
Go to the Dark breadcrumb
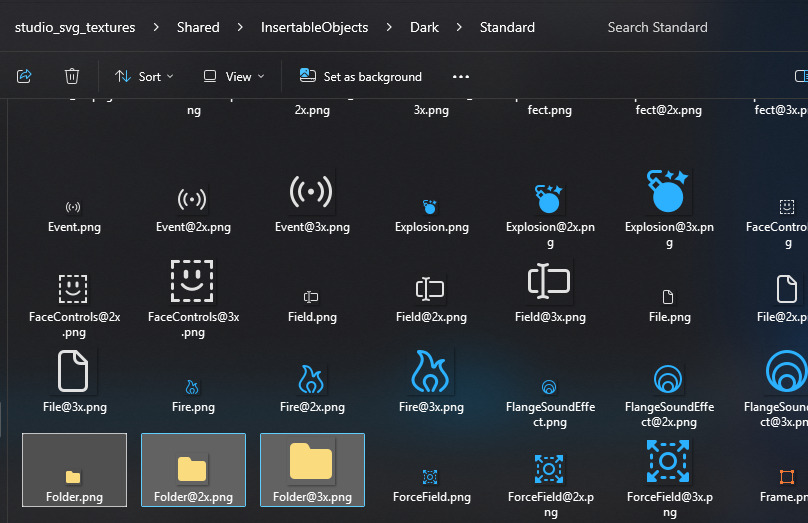(x=424, y=27)
